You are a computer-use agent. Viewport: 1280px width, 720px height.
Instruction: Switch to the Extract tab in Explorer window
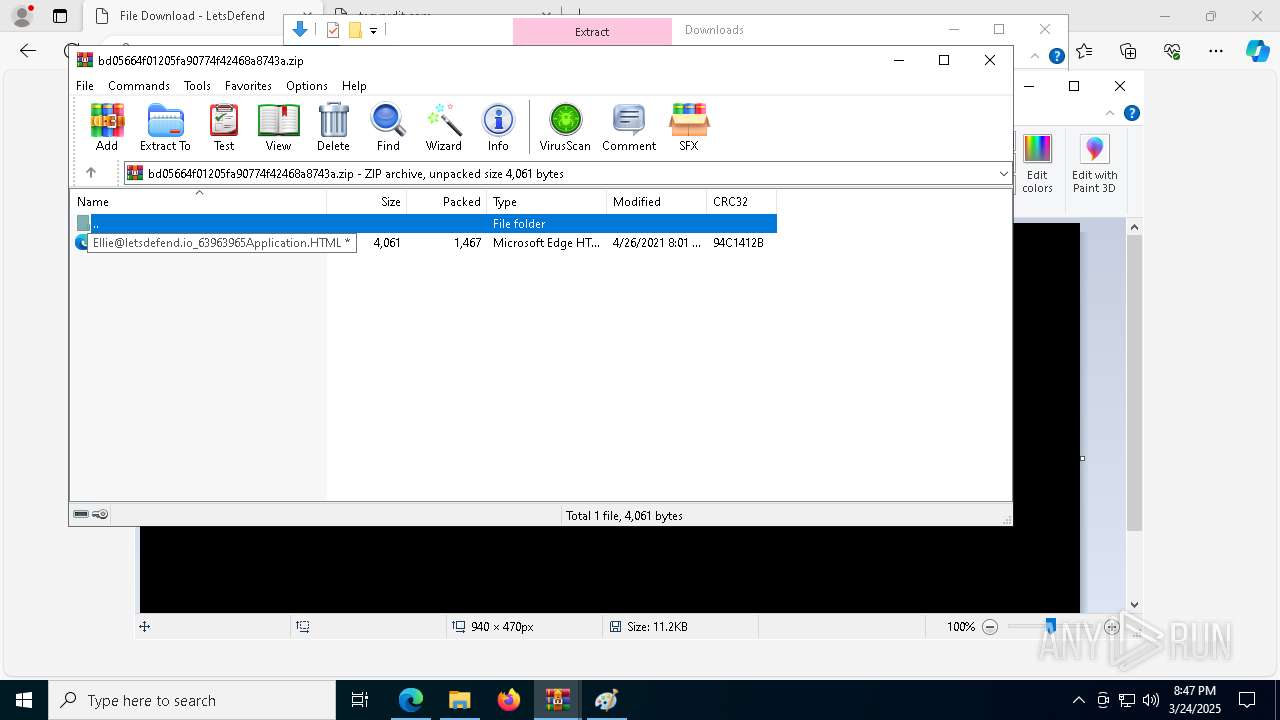click(x=592, y=31)
